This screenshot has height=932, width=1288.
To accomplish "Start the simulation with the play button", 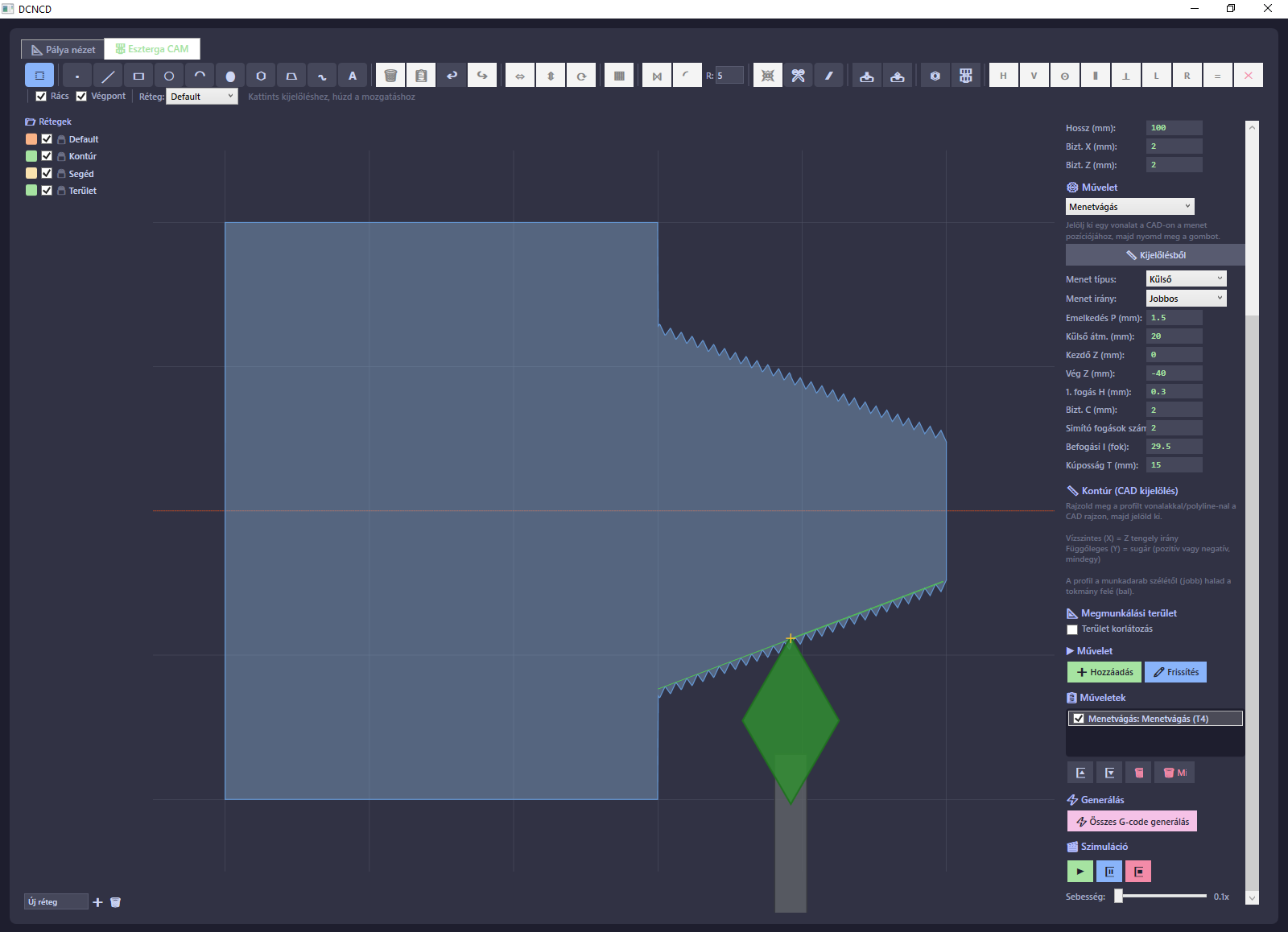I will pos(1080,871).
